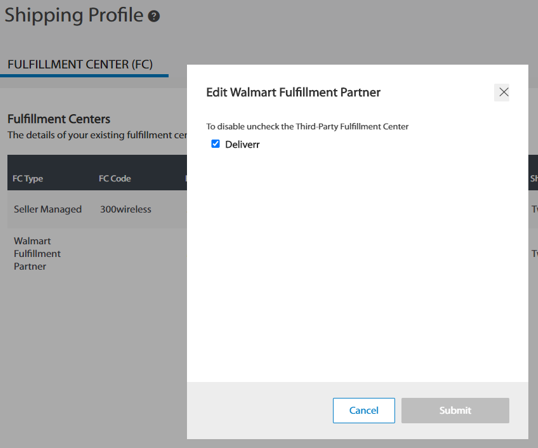
Task: Uncheck the Deliverr checkbox
Action: pos(215,144)
